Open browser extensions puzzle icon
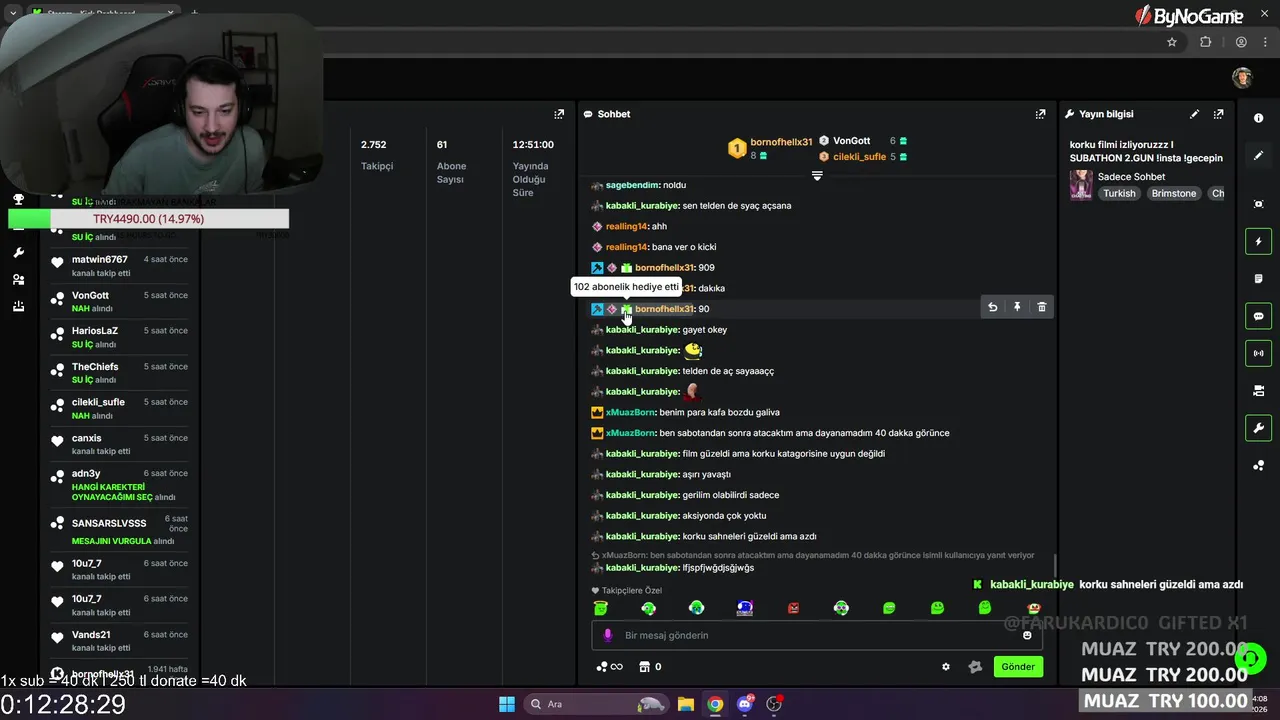 (x=1205, y=42)
